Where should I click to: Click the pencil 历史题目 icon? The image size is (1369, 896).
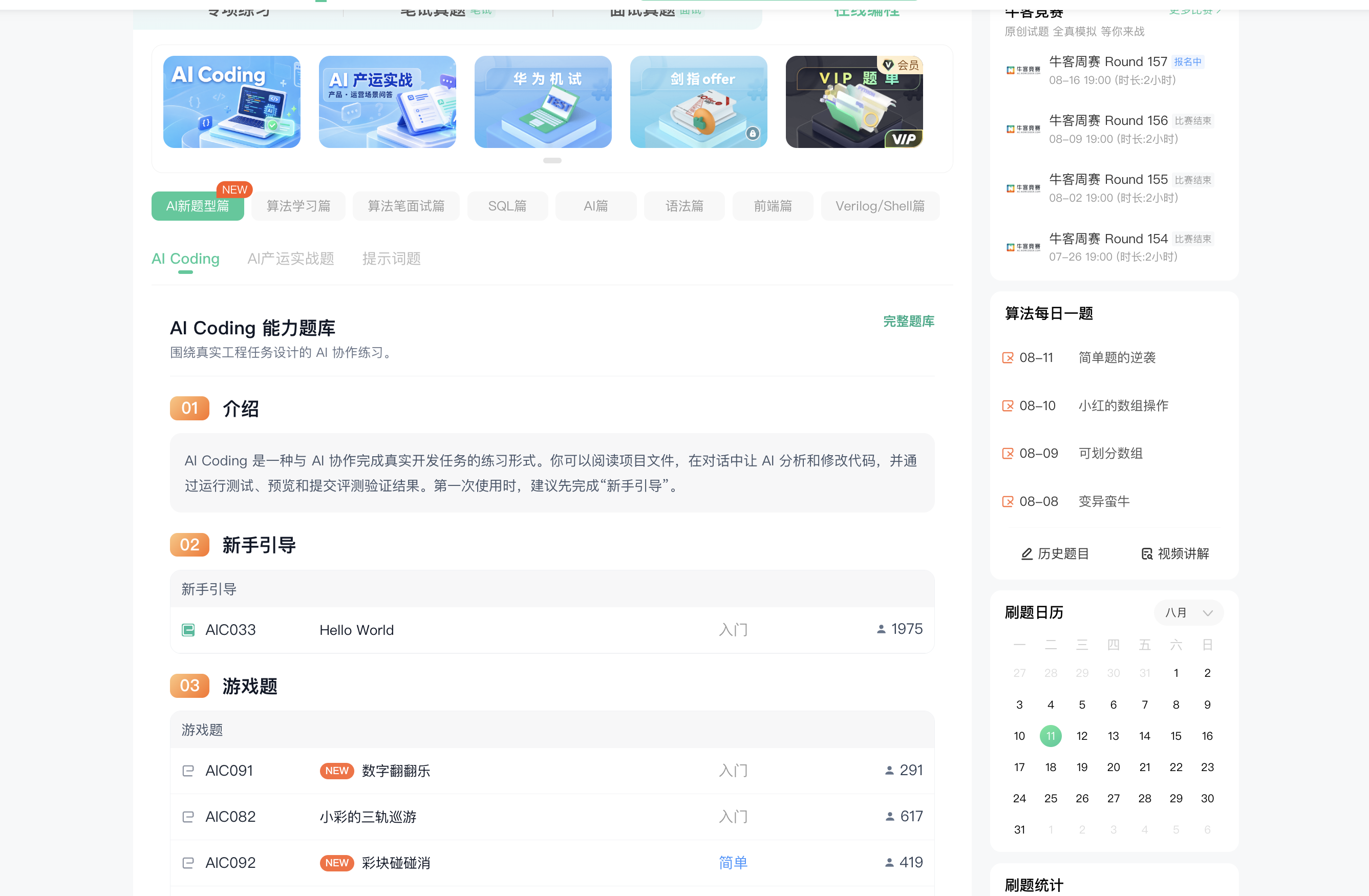[1027, 554]
